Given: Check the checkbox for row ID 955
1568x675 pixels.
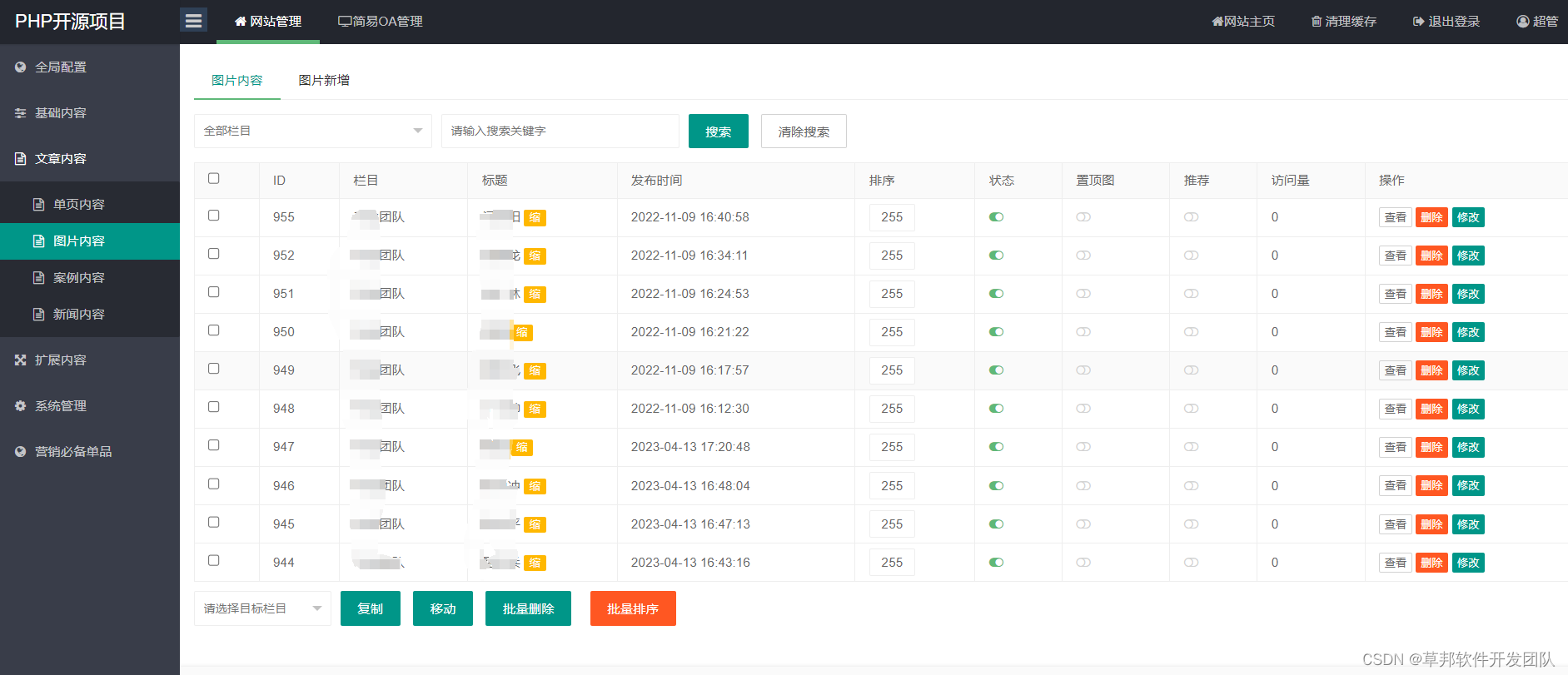Looking at the screenshot, I should coord(214,216).
